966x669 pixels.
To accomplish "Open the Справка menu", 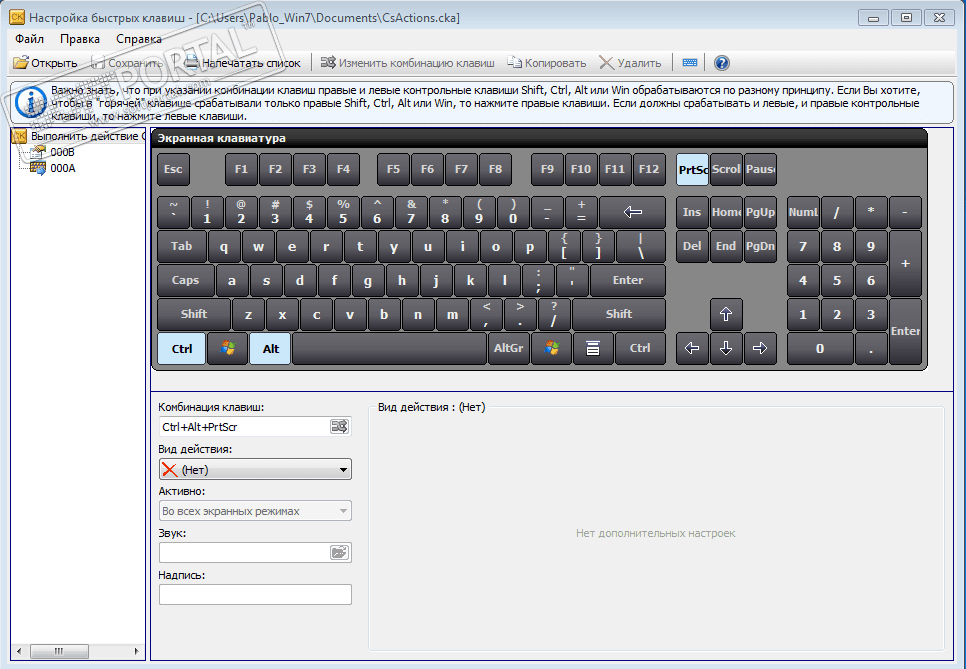I will point(139,39).
